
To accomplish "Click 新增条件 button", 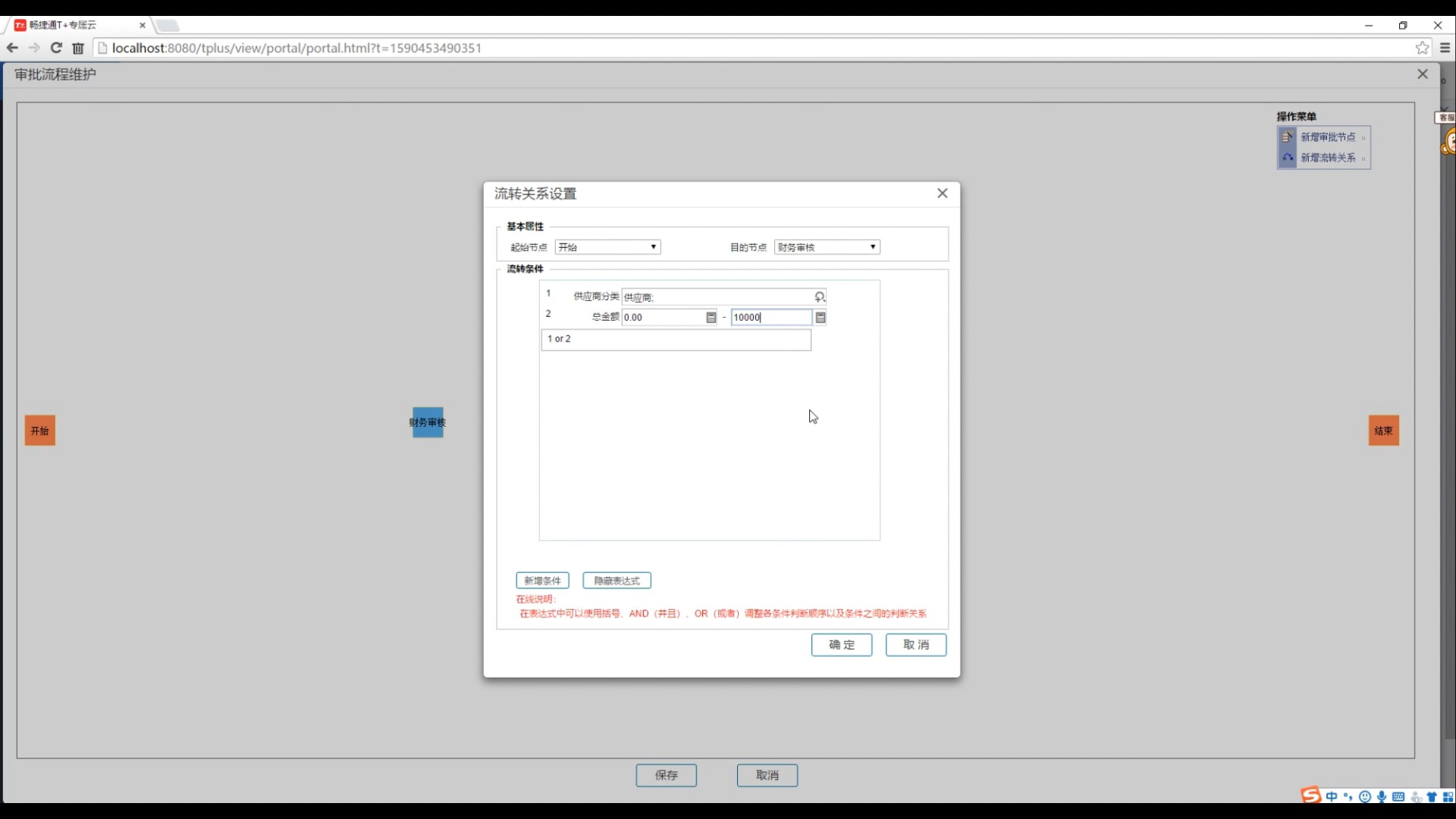I will point(542,581).
